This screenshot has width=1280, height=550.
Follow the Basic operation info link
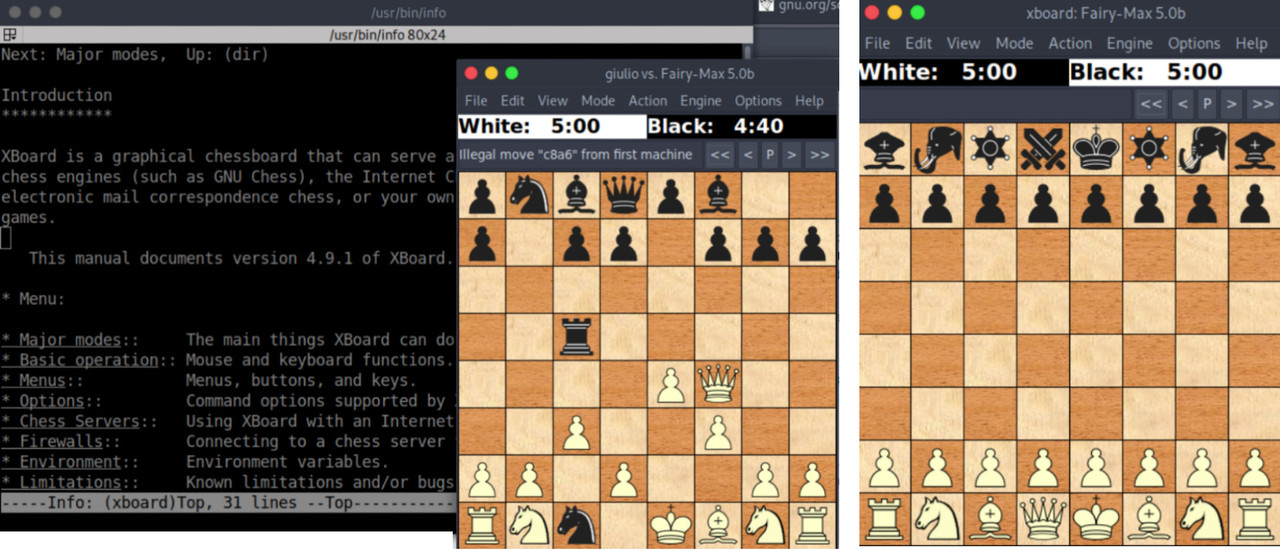tap(89, 360)
